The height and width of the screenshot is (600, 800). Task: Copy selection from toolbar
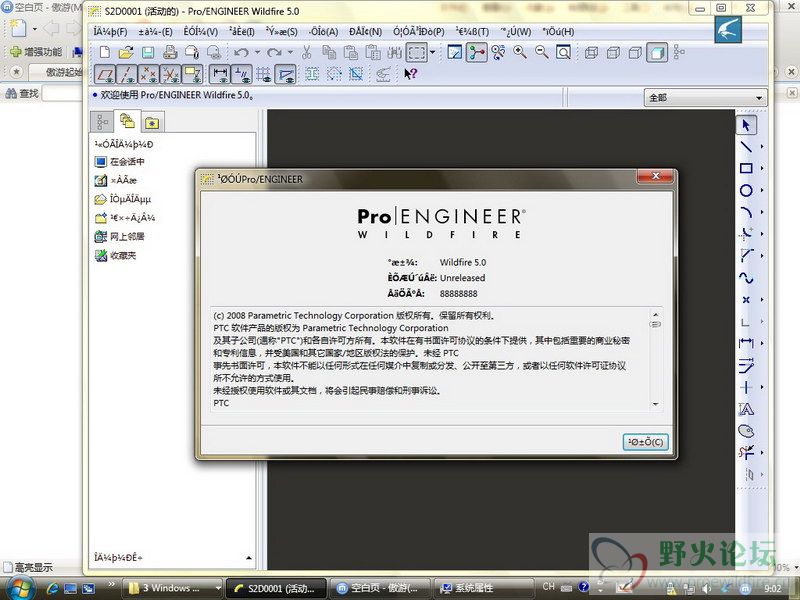(329, 52)
